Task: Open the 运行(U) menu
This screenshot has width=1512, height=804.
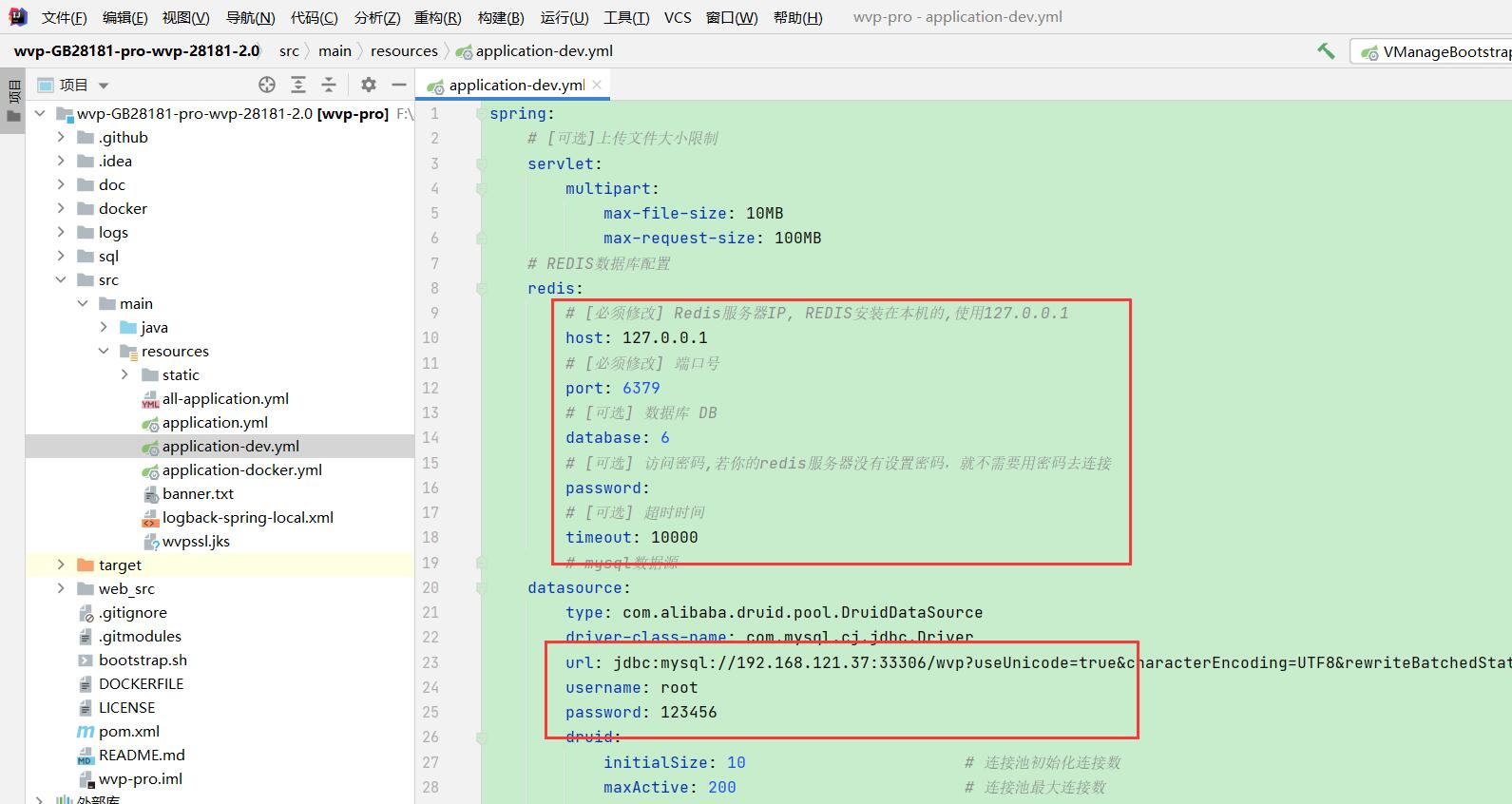Action: pos(564,17)
